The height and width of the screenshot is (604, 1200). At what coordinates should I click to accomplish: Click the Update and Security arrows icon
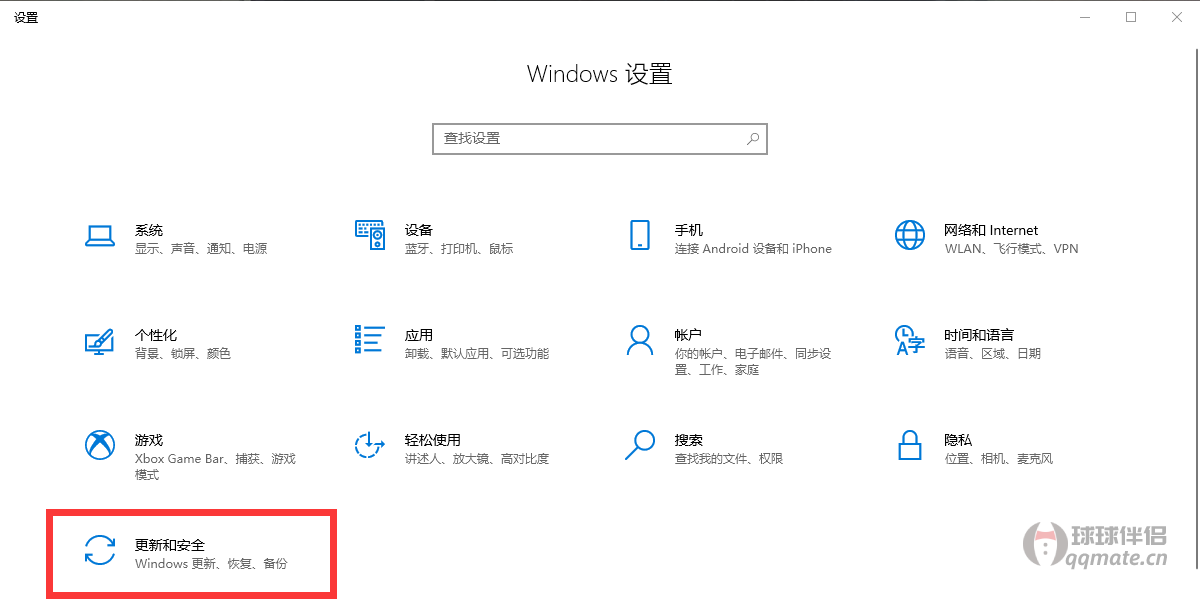(100, 550)
